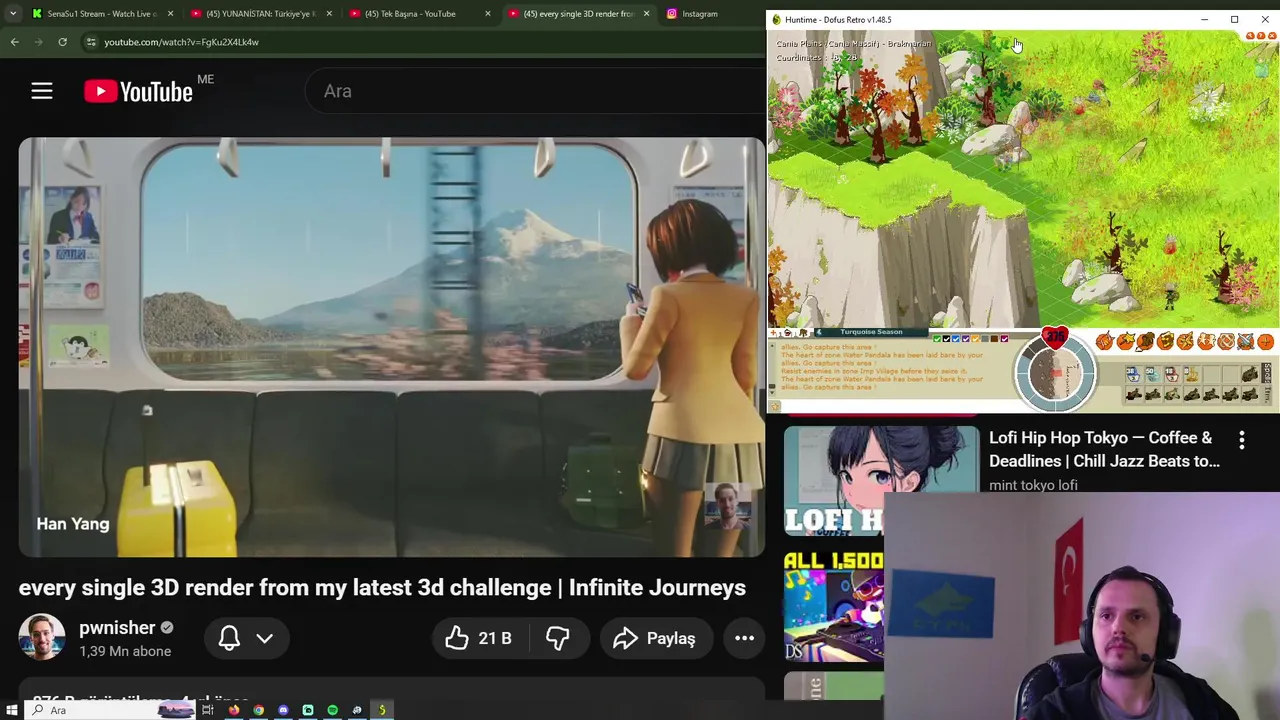
Task: Open the mint tokyo lofi channel link
Action: pos(1033,485)
